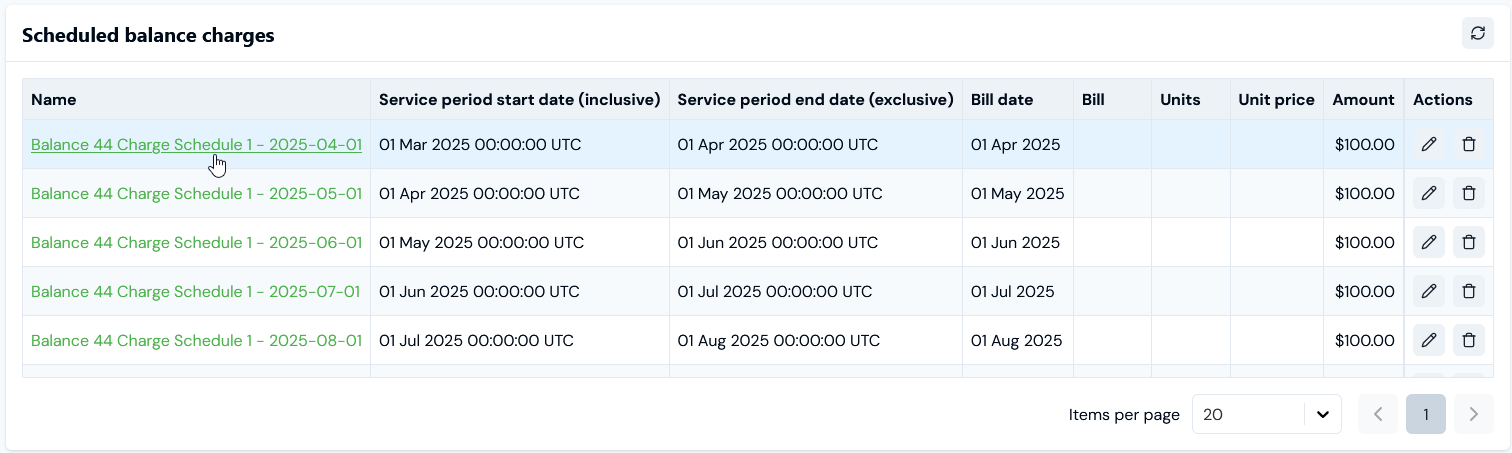Open Balance 44 Charge Schedule 1 - 2025-04-01 link
This screenshot has width=1512, height=453.
[x=196, y=144]
